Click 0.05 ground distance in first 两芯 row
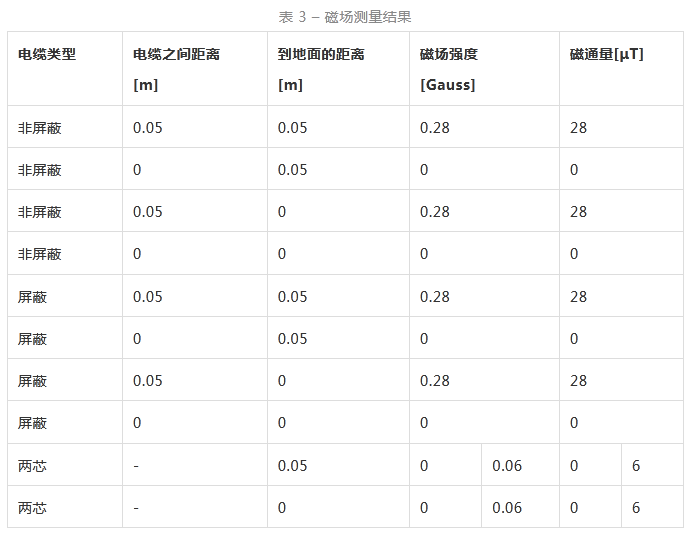Viewport: 691px width, 535px height. click(293, 466)
